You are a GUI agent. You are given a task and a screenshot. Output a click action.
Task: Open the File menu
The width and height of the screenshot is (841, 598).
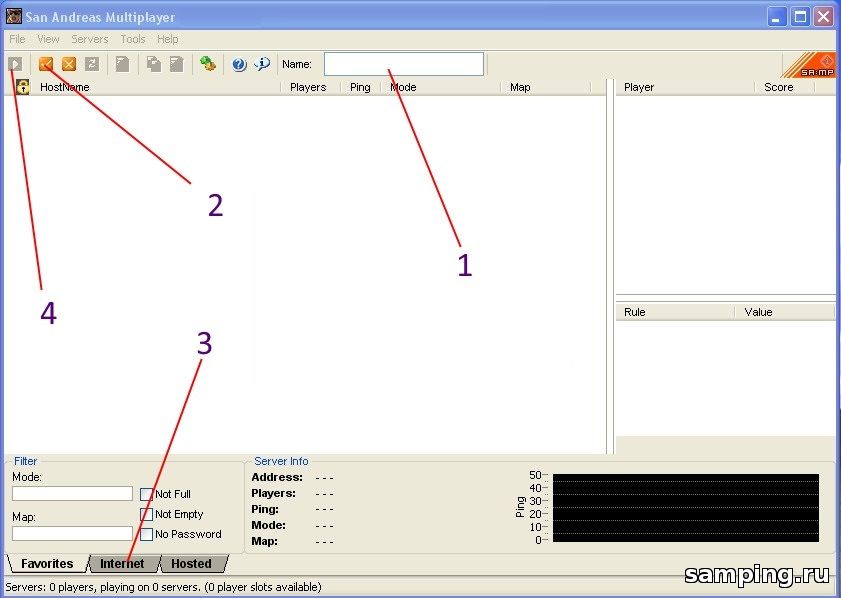(17, 39)
